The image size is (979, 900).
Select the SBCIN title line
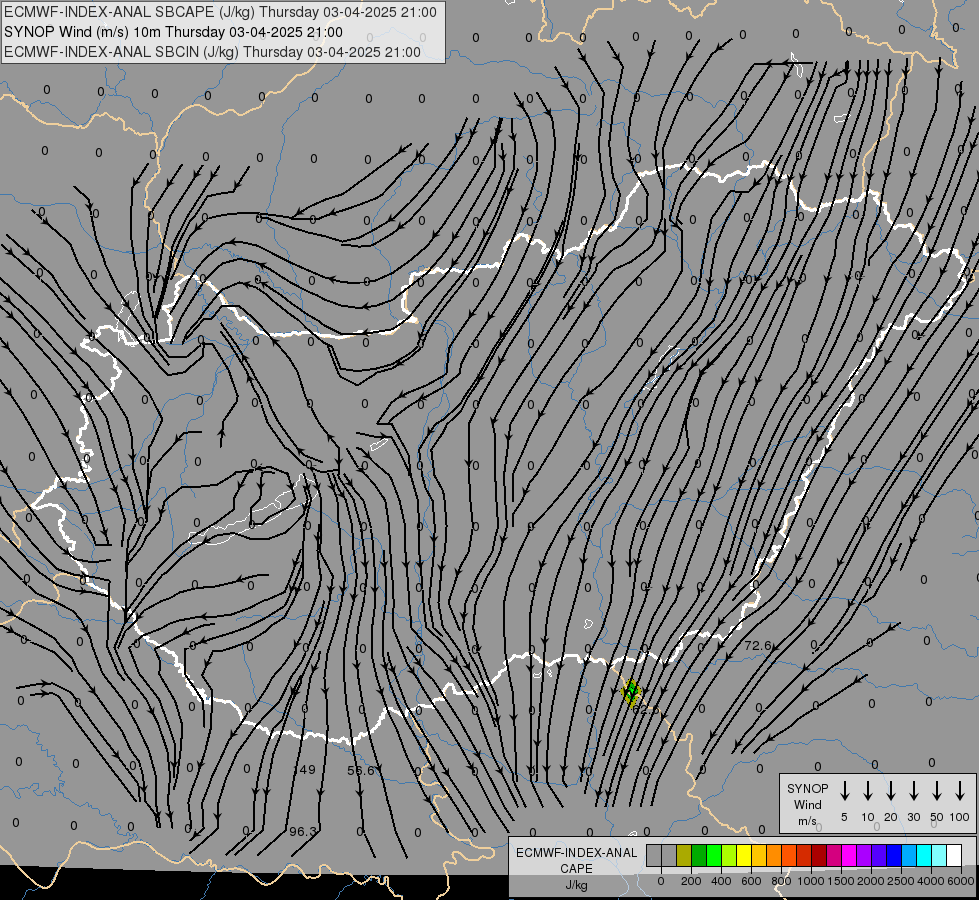[212, 52]
